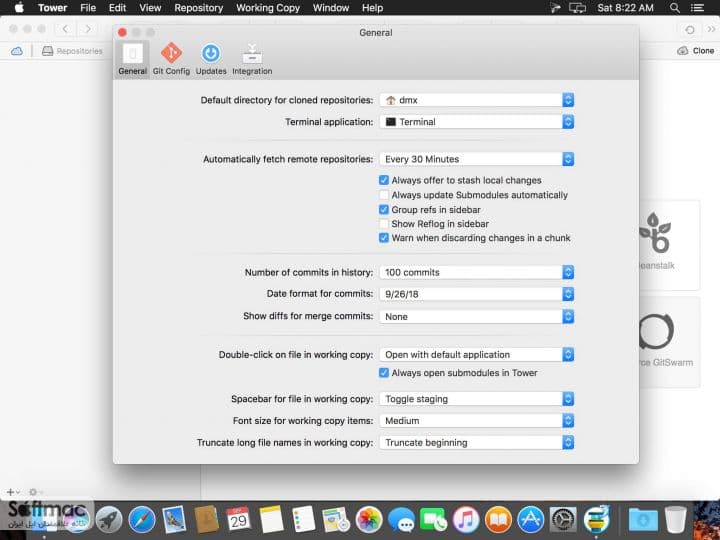Image resolution: width=720 pixels, height=540 pixels.
Task: Open the File menu
Action: [x=88, y=8]
